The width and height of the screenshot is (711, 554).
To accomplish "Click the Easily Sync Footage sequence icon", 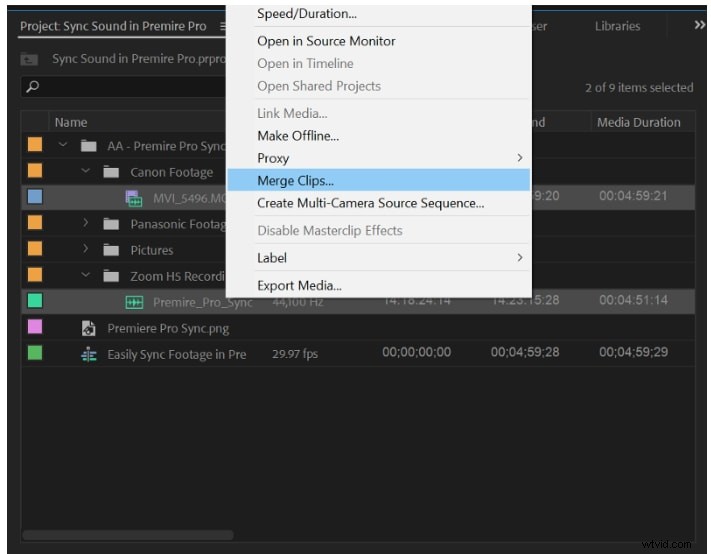I will 88,355.
